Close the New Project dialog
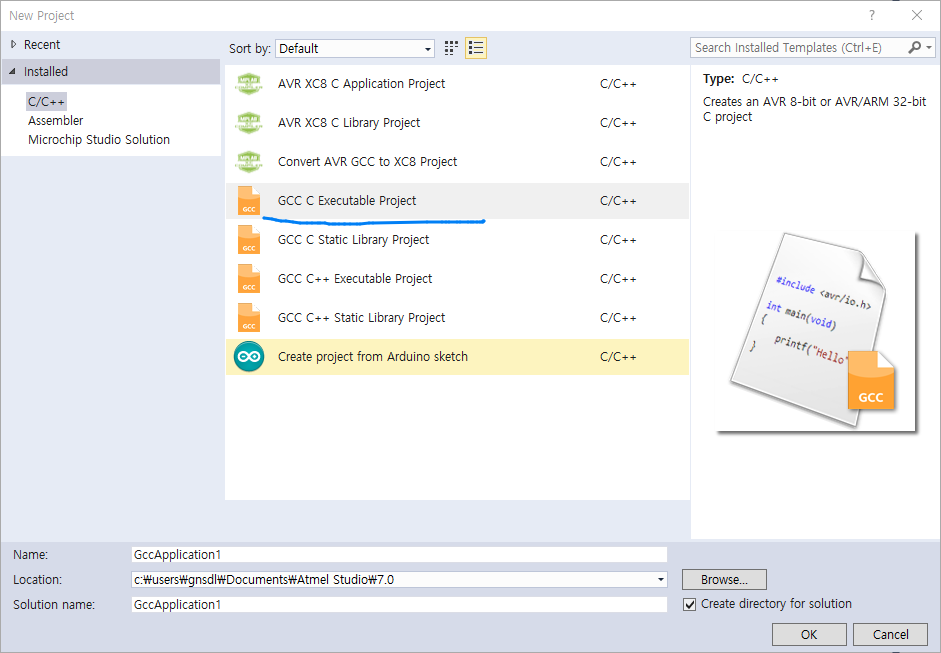Screen dimensions: 941x653 coord(916,16)
